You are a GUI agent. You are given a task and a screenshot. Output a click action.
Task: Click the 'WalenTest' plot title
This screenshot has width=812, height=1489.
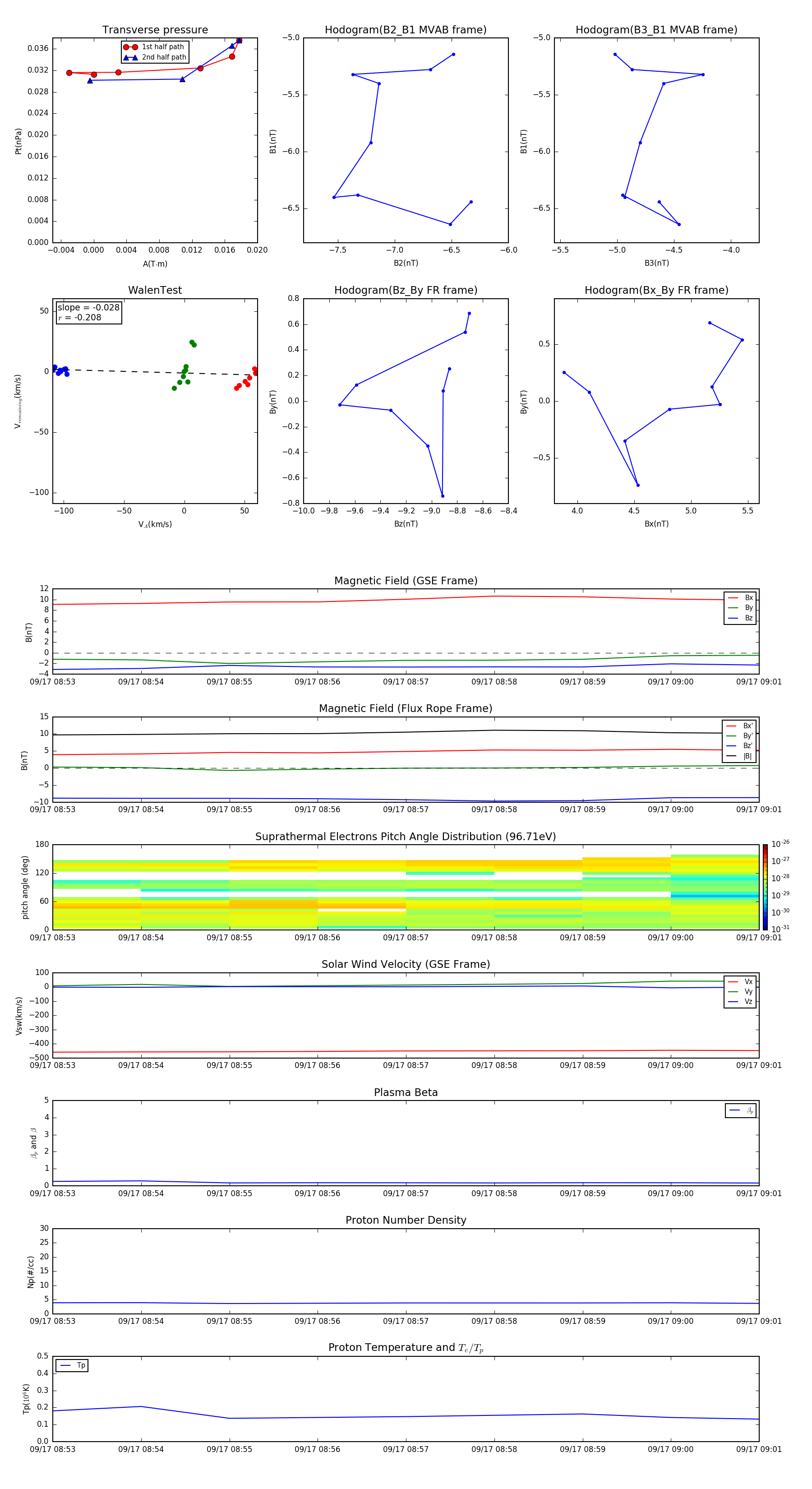[155, 290]
